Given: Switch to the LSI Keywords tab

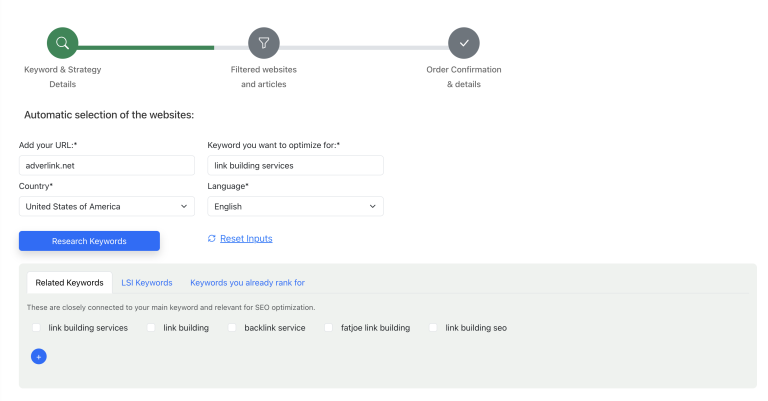Looking at the screenshot, I should [147, 283].
